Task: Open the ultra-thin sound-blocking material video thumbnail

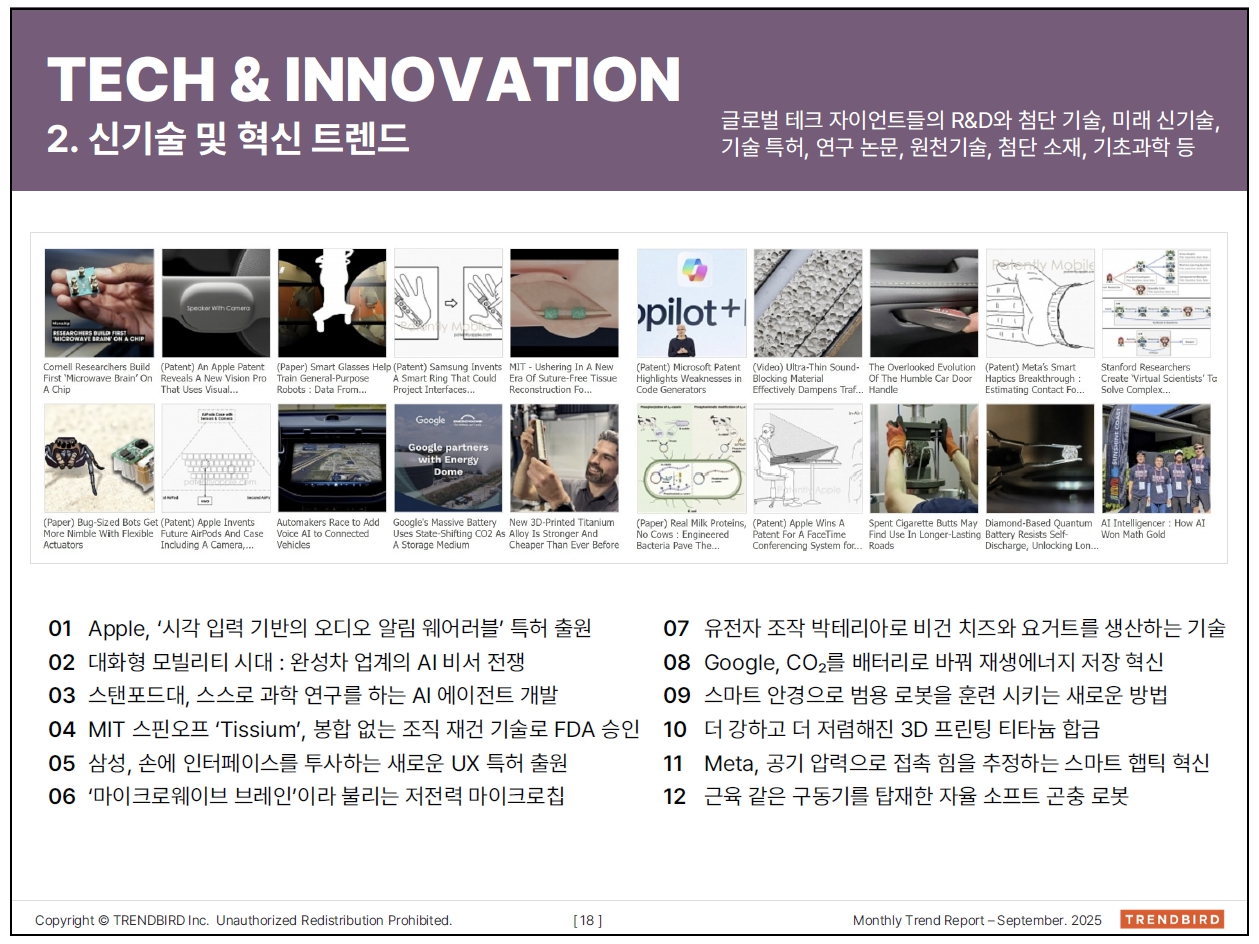Action: (807, 303)
